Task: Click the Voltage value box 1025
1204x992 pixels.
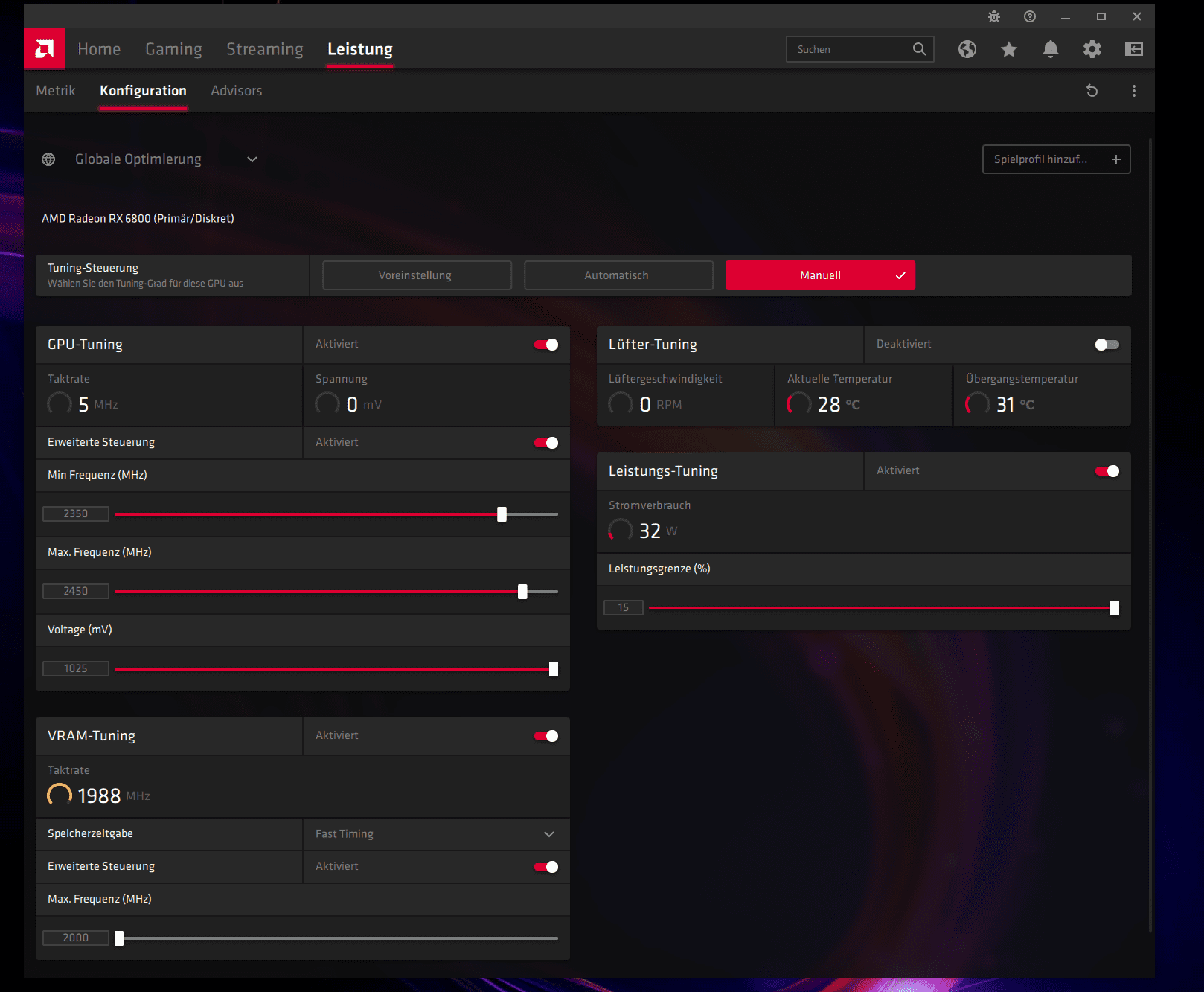Action: (x=76, y=668)
